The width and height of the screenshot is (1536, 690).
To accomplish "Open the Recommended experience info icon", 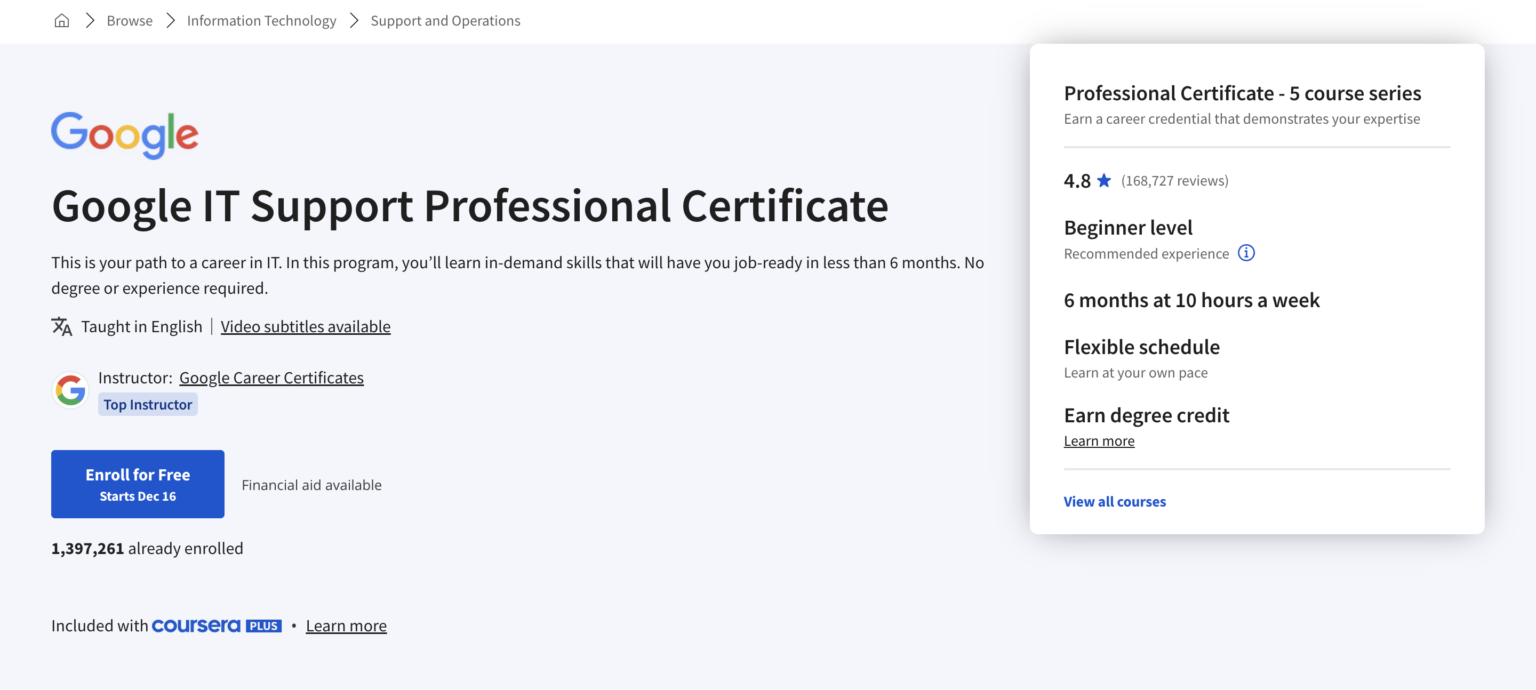I will [1246, 253].
